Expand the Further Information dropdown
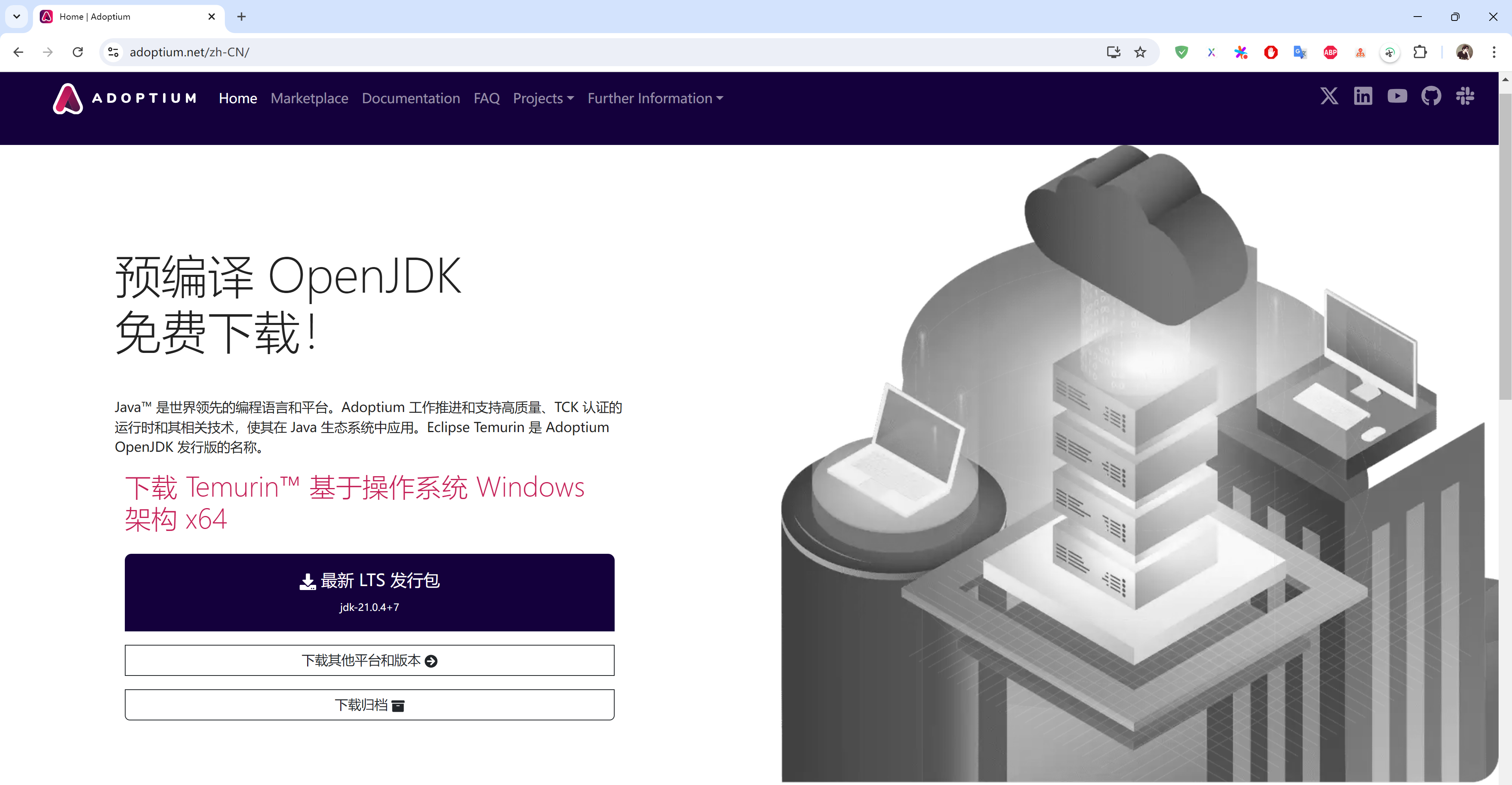Viewport: 1512px width, 785px height. click(655, 98)
